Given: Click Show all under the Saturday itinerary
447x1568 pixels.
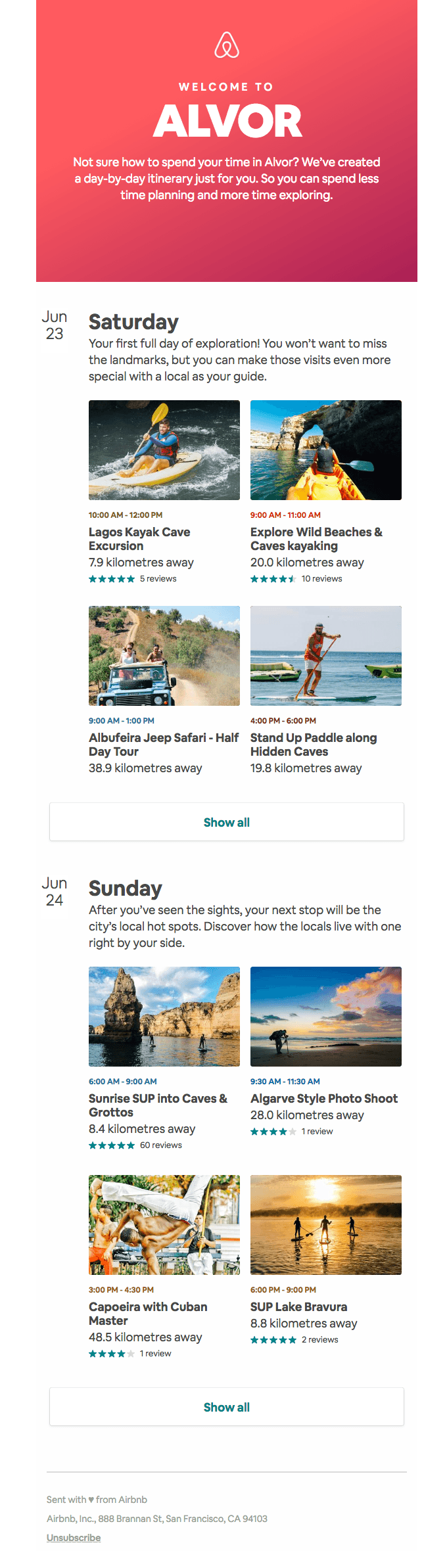Looking at the screenshot, I should [x=227, y=821].
